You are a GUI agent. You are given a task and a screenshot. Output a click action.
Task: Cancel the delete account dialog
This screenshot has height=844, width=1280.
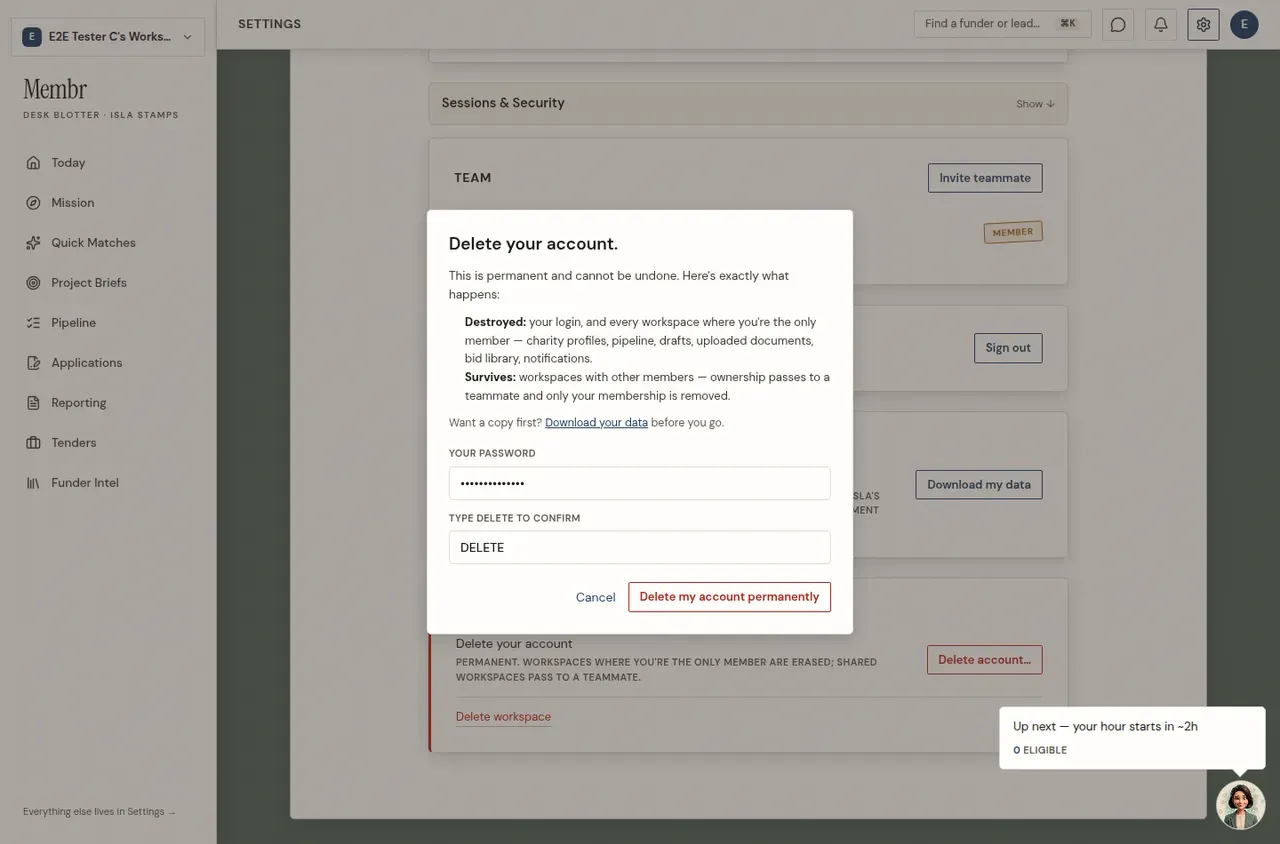(x=595, y=597)
